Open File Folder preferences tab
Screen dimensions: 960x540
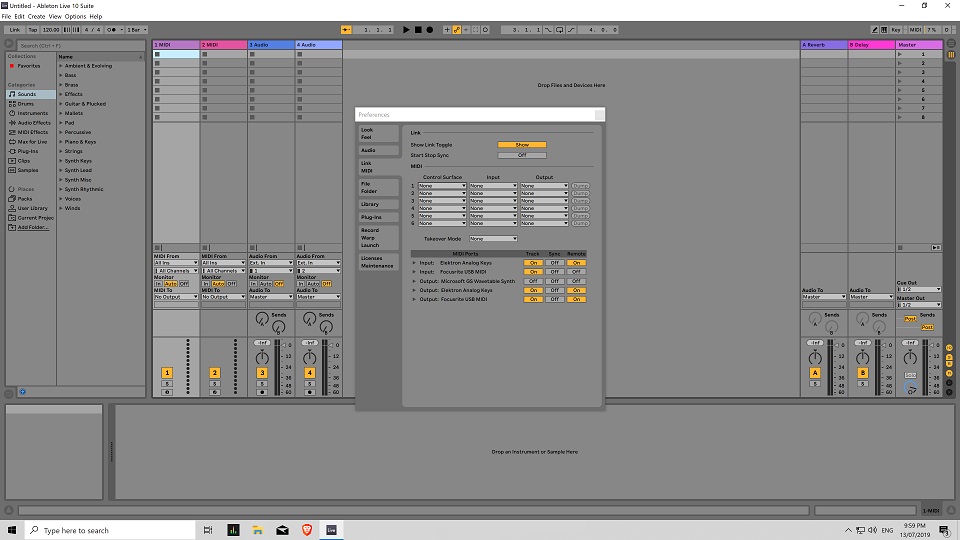[378, 187]
